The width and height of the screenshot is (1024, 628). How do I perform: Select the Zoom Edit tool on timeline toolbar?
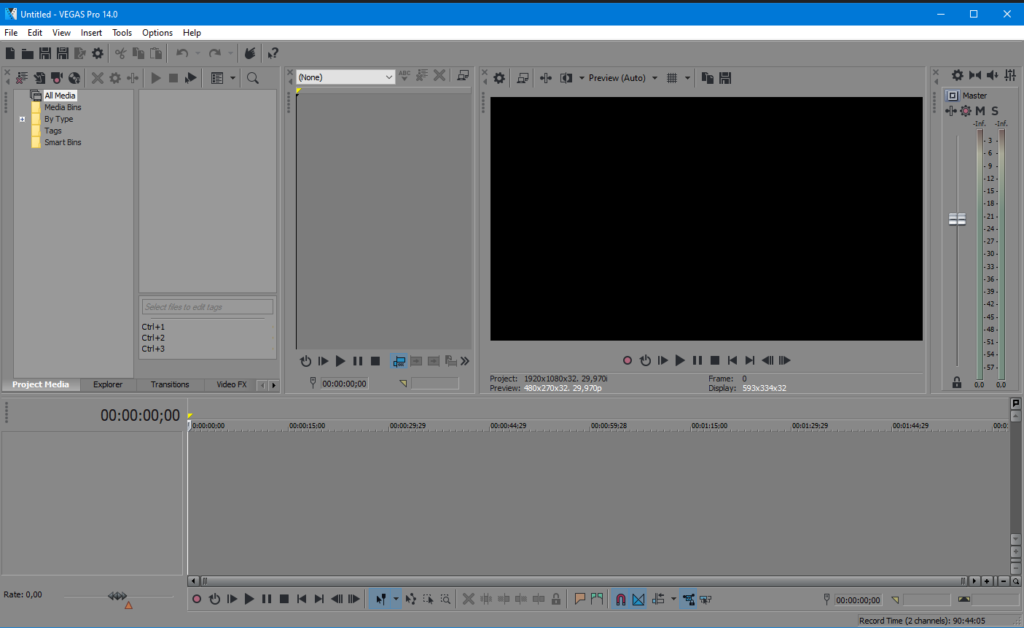coord(445,599)
